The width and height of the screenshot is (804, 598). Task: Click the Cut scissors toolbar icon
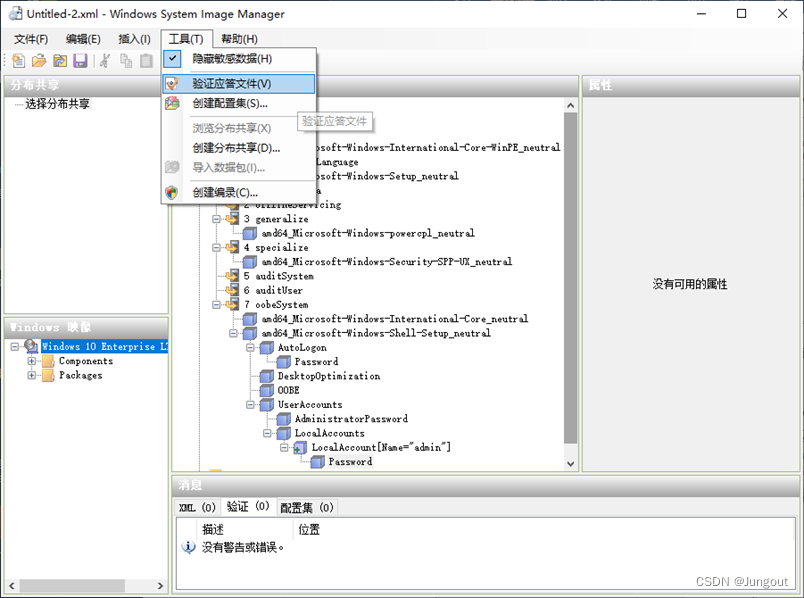point(105,61)
